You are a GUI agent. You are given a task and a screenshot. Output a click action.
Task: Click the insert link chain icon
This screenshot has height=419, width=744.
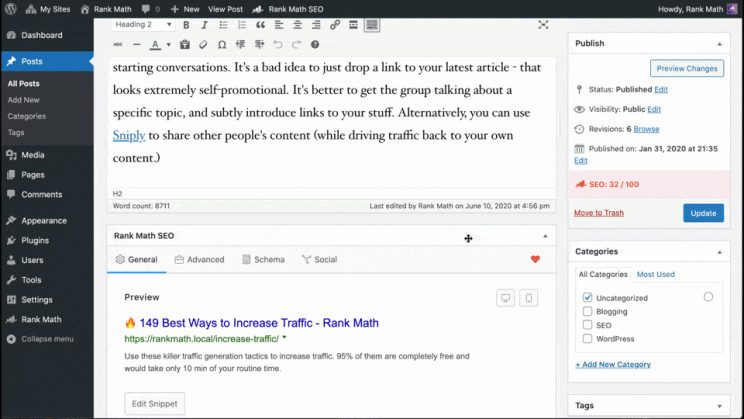pos(334,24)
